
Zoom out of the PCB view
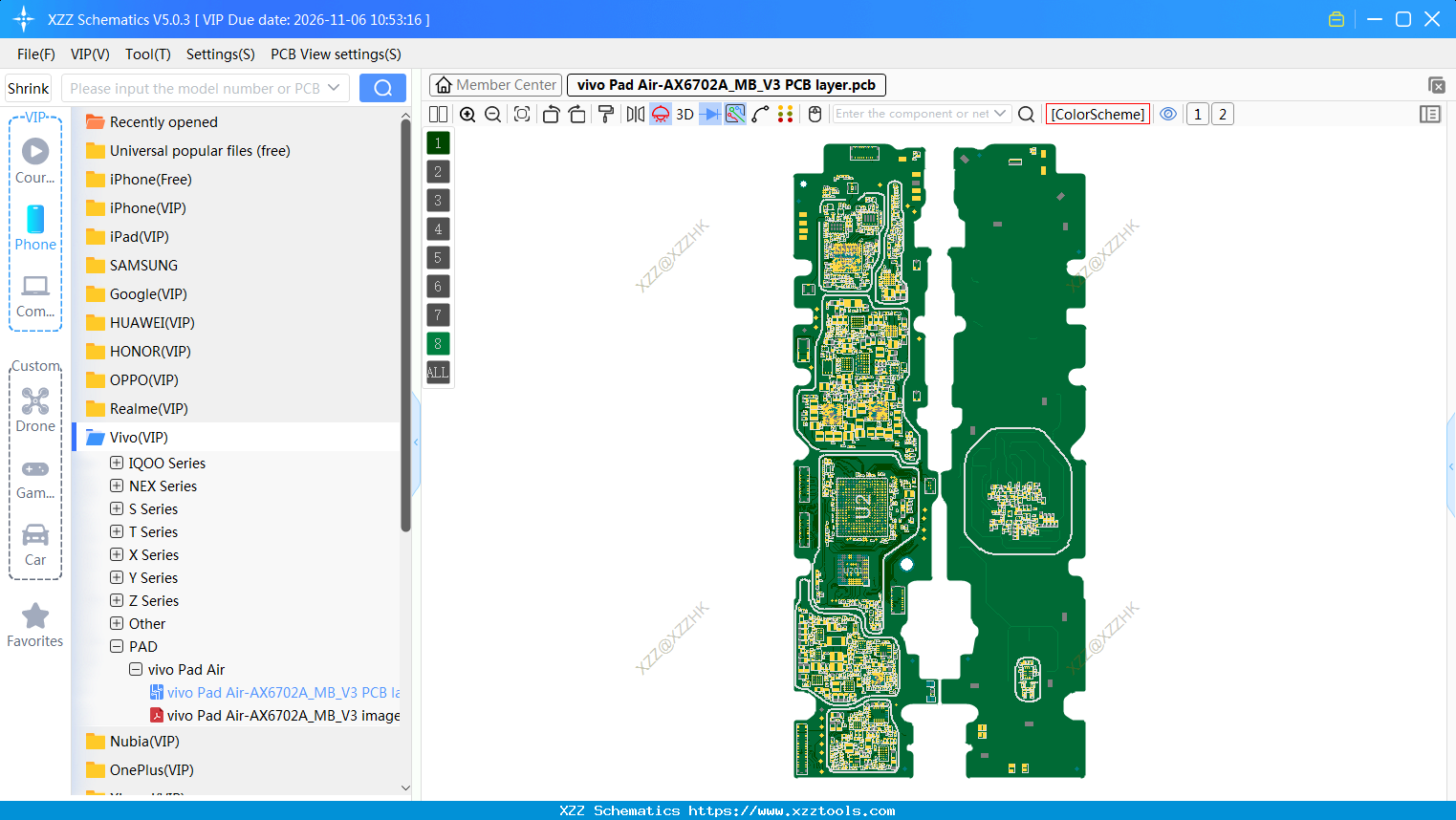[x=492, y=114]
